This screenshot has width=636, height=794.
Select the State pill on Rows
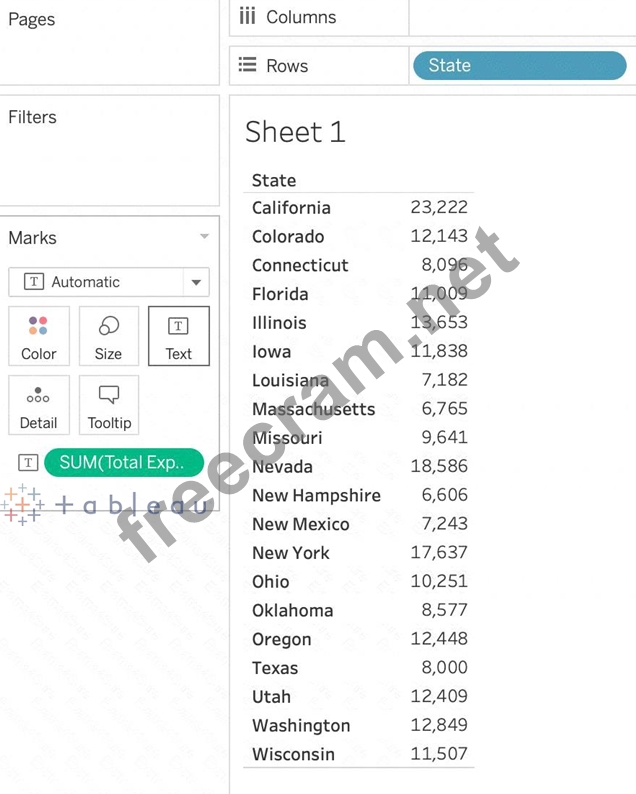pos(519,66)
